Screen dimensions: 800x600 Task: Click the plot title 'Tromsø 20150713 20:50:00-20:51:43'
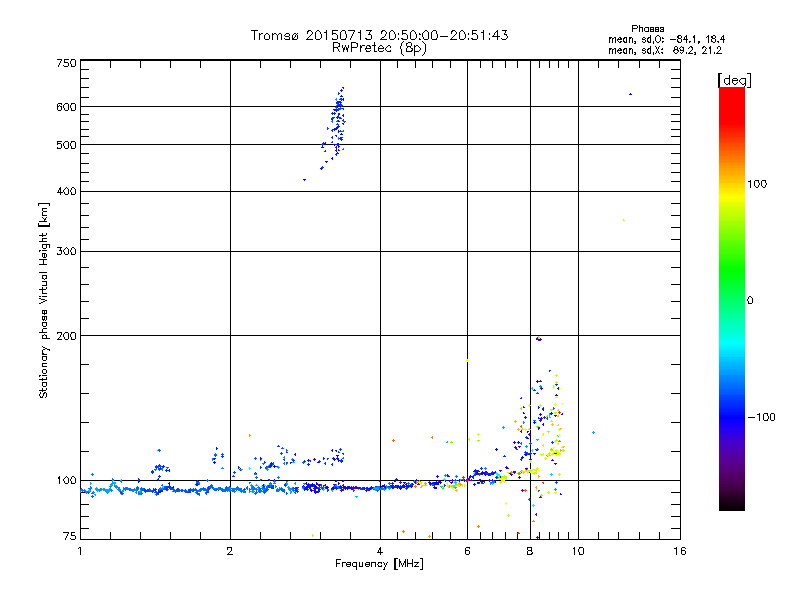pos(379,35)
